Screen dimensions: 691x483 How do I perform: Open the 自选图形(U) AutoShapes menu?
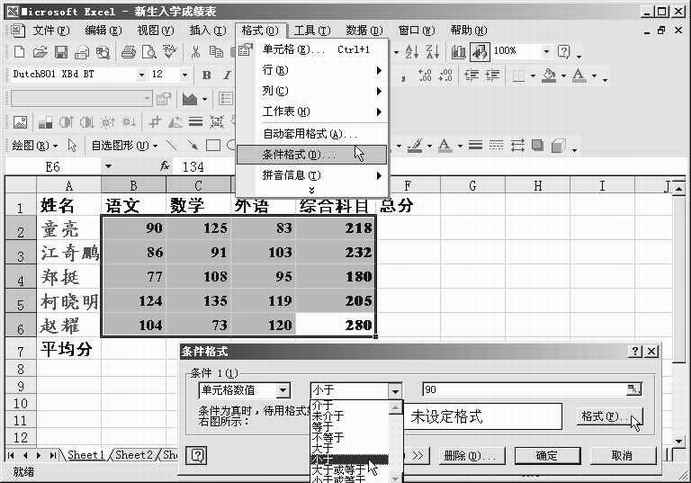click(x=124, y=145)
